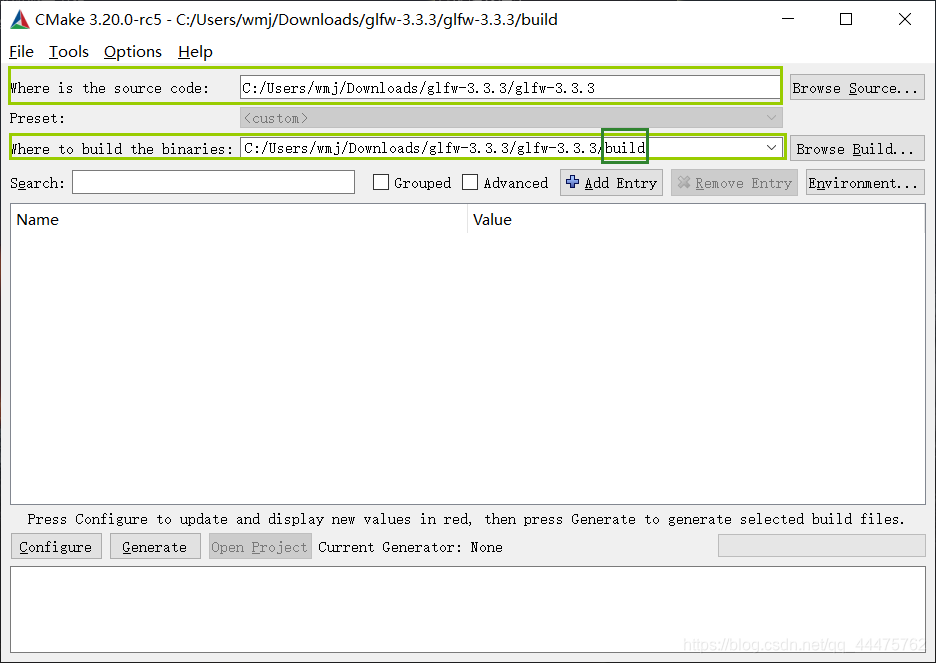Click the Configure button
The height and width of the screenshot is (663, 936).
point(56,547)
